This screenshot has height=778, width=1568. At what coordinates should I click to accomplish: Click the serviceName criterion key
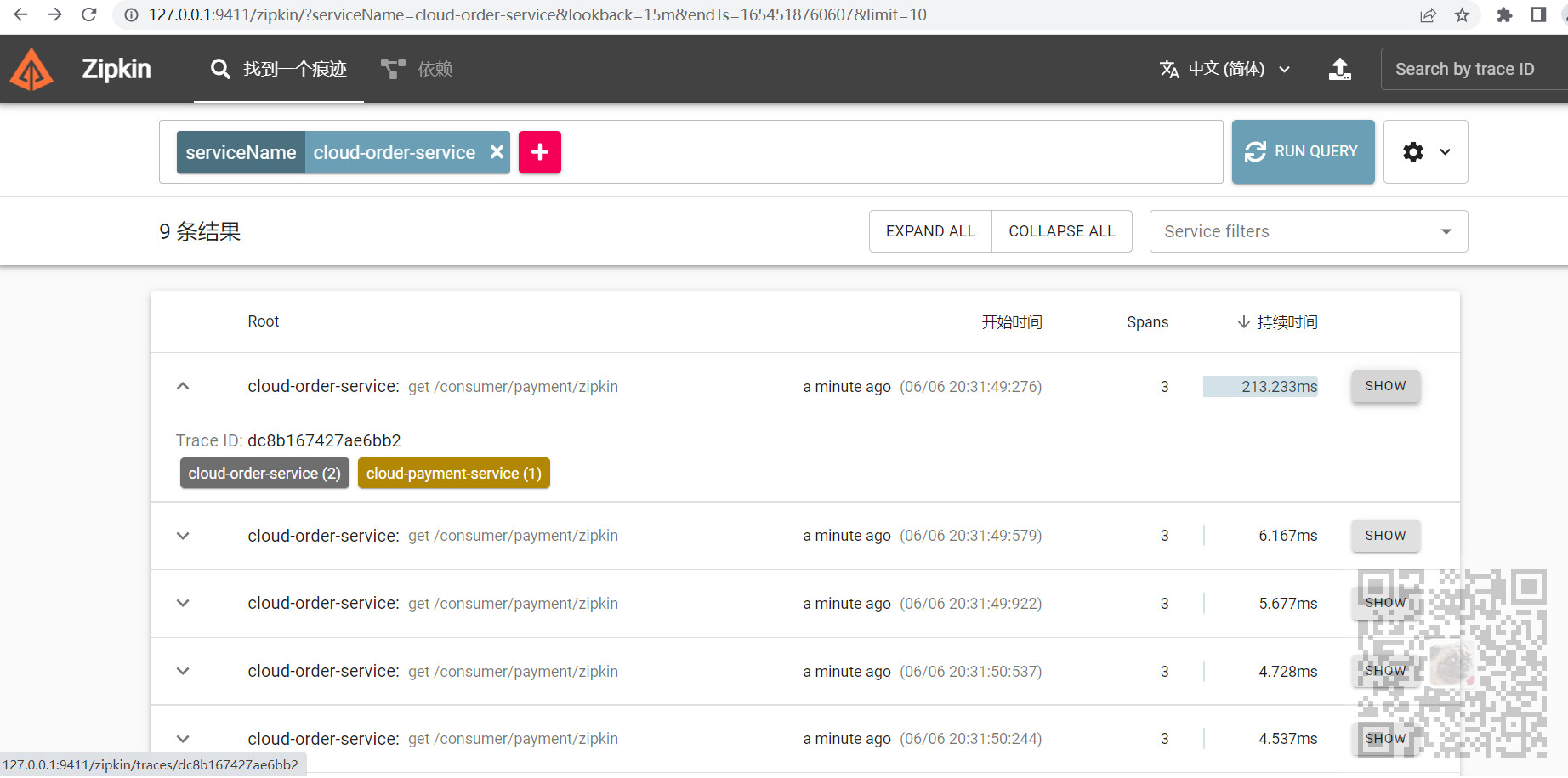[241, 152]
